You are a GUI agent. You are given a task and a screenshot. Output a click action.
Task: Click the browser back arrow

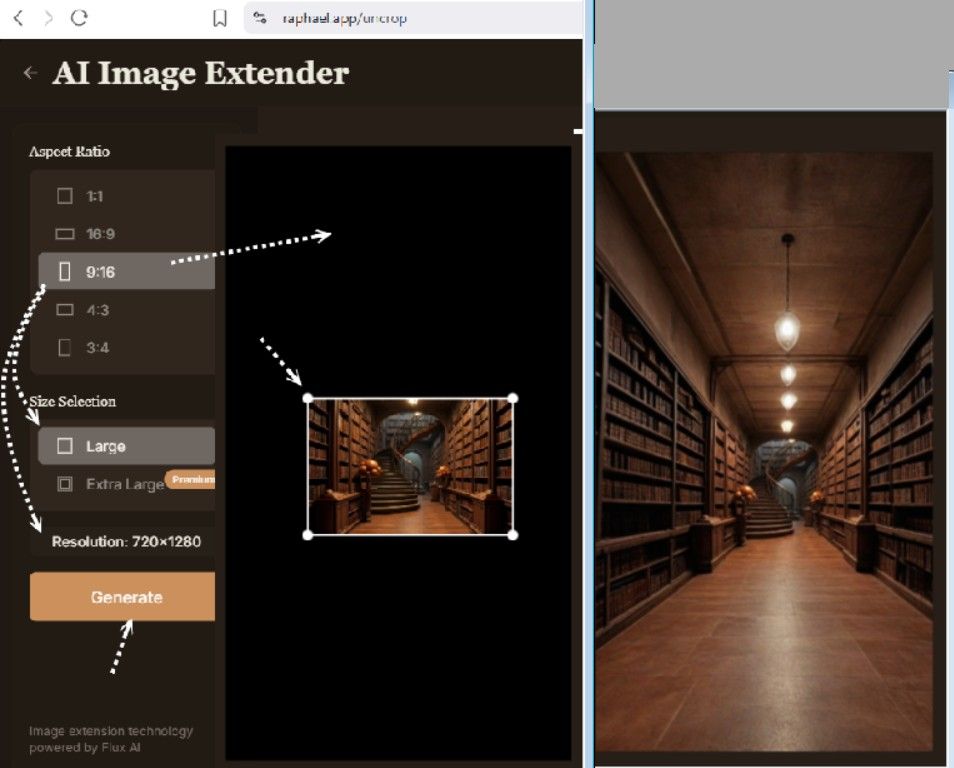click(x=18, y=18)
